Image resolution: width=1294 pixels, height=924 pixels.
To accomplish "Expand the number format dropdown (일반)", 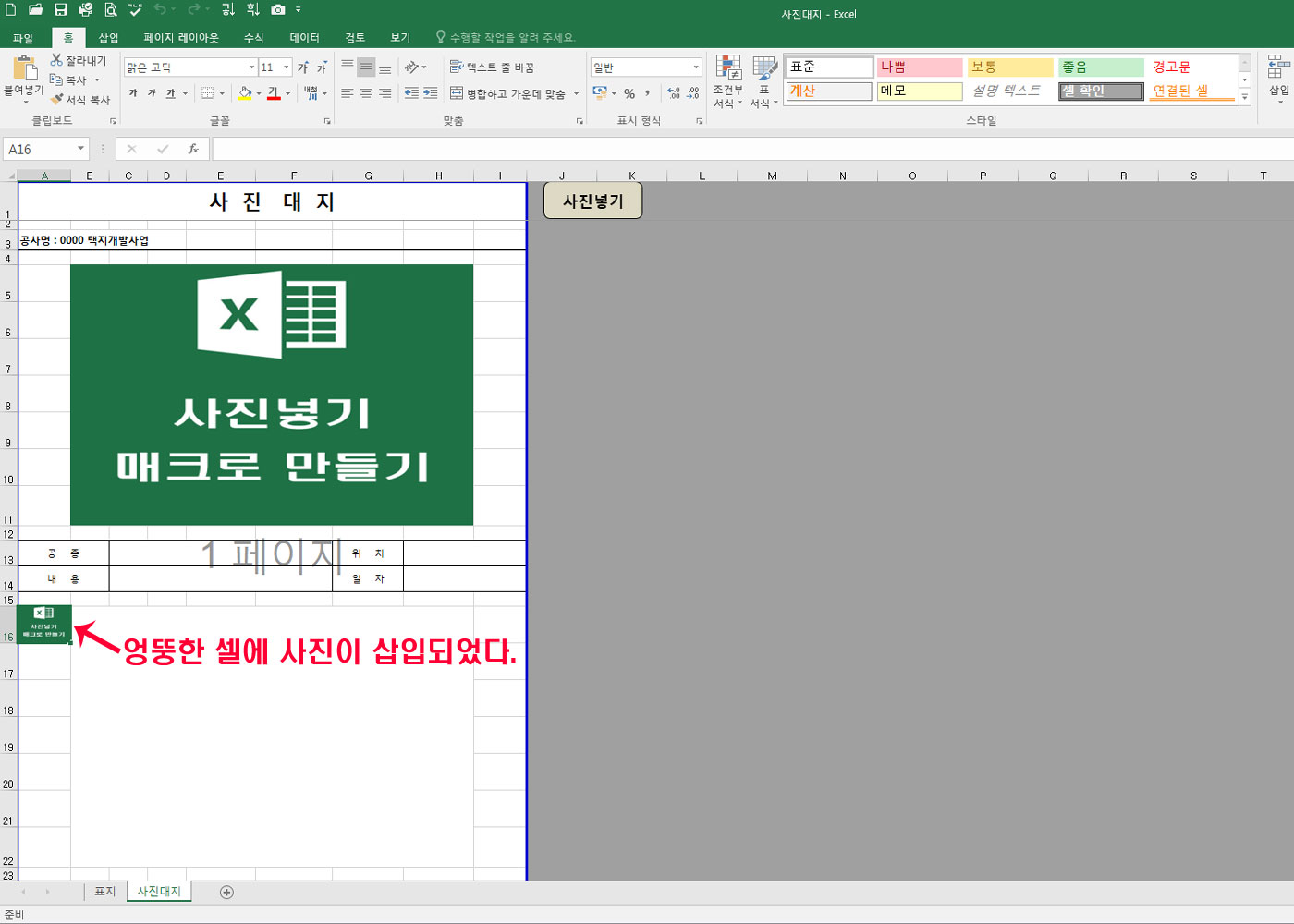I will (x=696, y=67).
